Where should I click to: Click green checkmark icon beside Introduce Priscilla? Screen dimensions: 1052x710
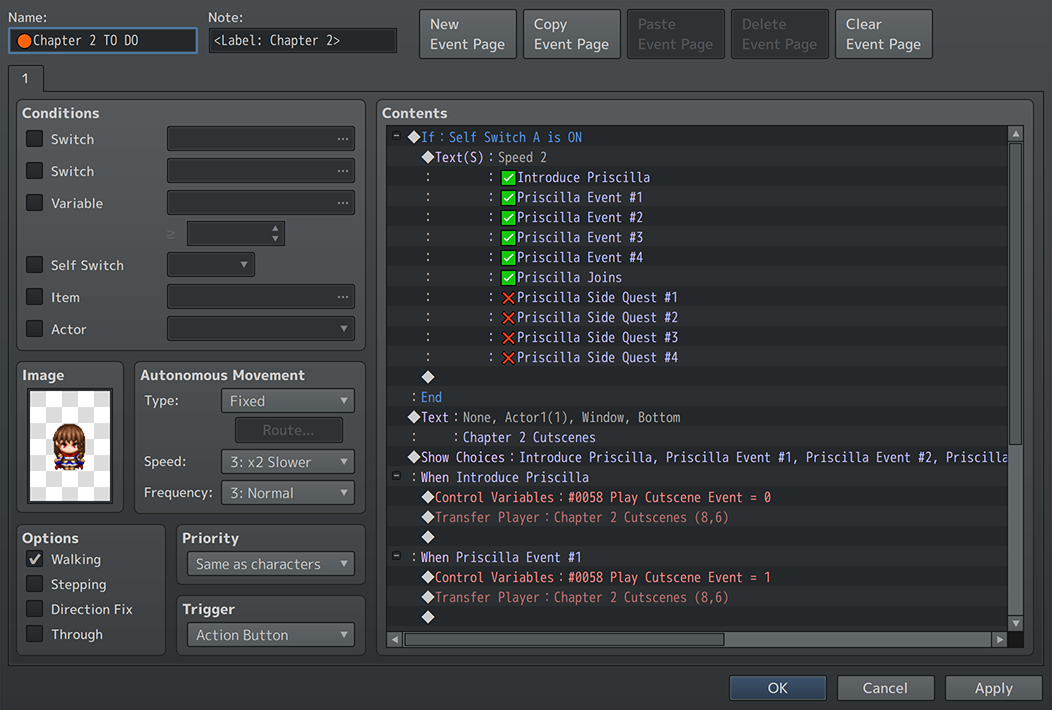click(508, 178)
